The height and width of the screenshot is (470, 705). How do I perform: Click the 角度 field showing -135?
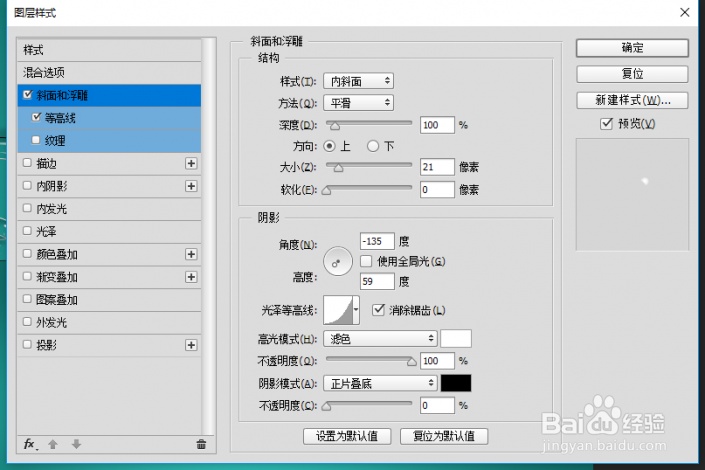[x=377, y=241]
